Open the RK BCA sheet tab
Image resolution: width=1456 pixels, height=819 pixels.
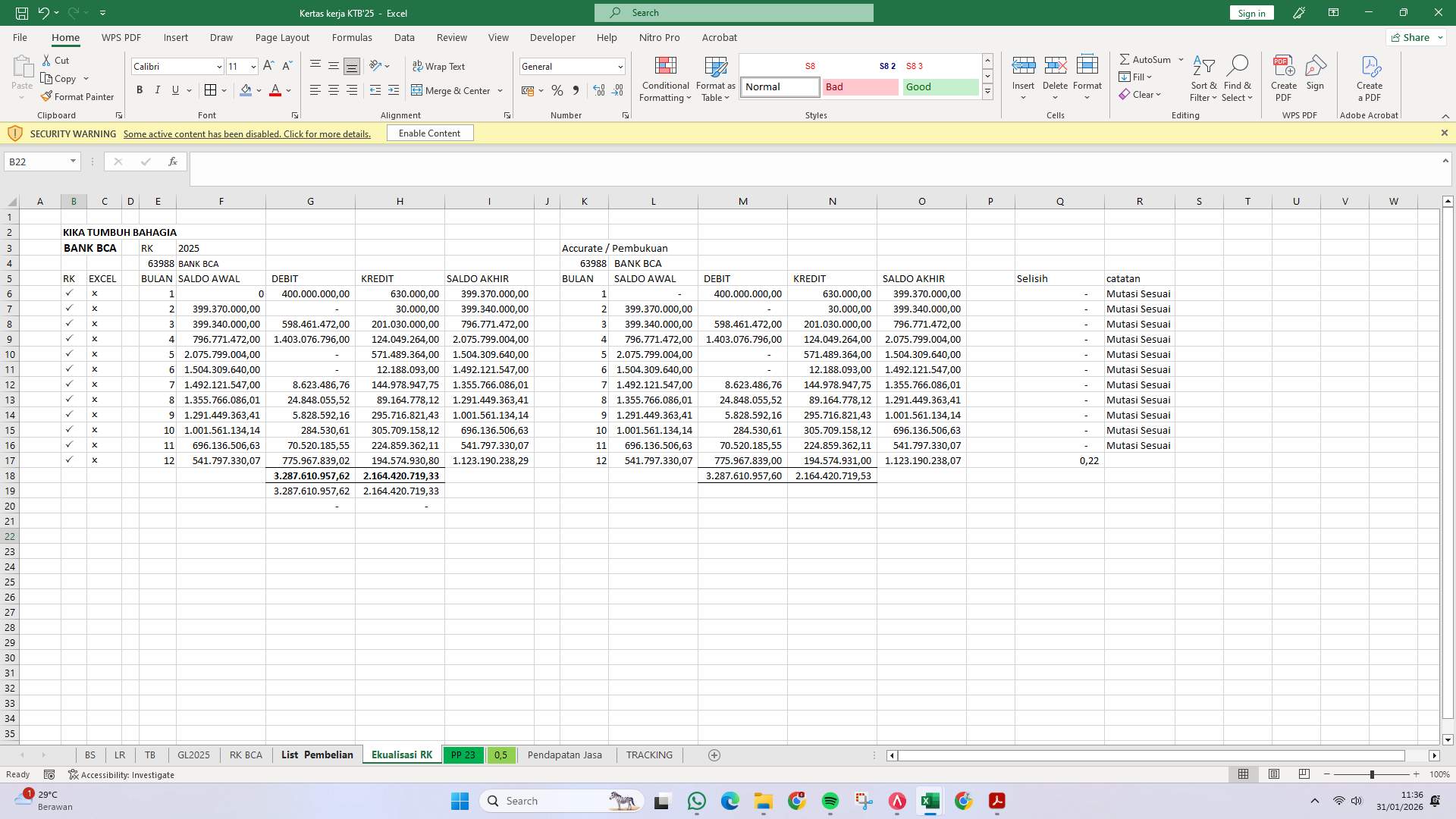point(246,755)
